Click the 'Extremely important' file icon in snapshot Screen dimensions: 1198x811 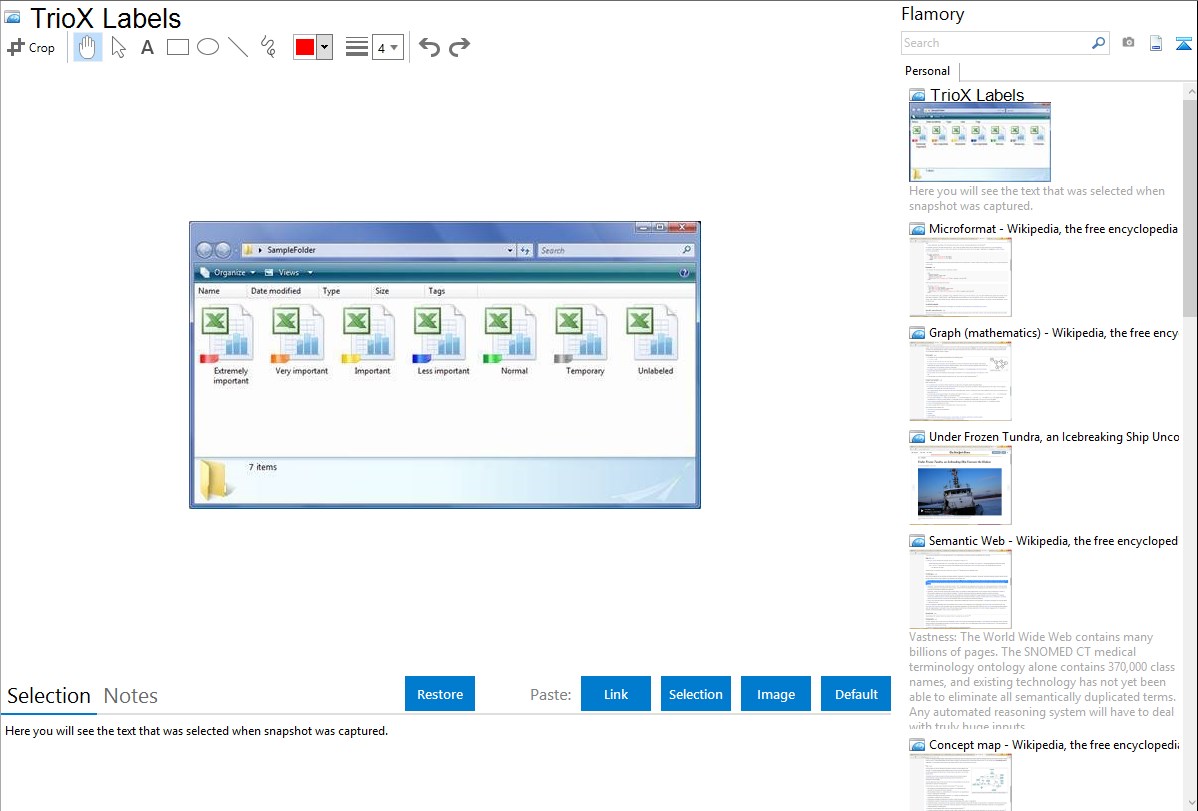click(x=227, y=333)
